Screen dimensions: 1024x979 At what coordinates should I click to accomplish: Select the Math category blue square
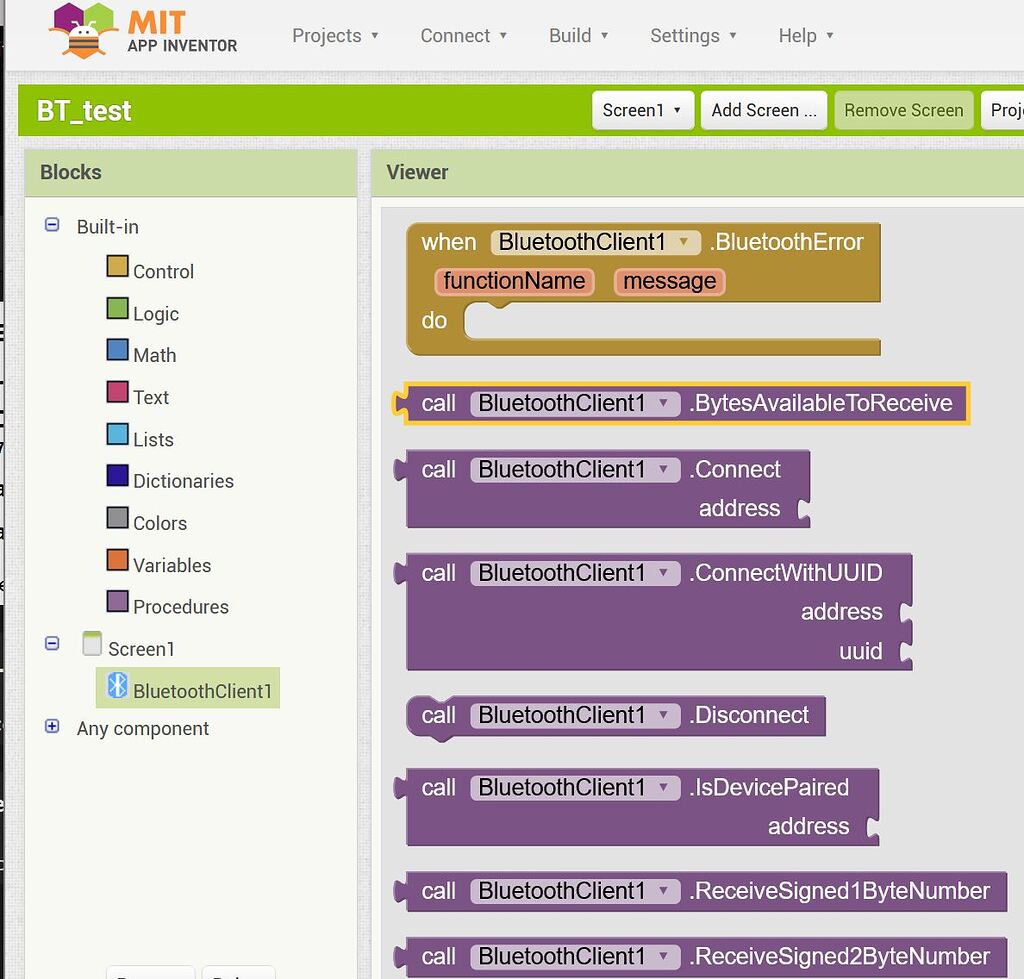coord(117,351)
